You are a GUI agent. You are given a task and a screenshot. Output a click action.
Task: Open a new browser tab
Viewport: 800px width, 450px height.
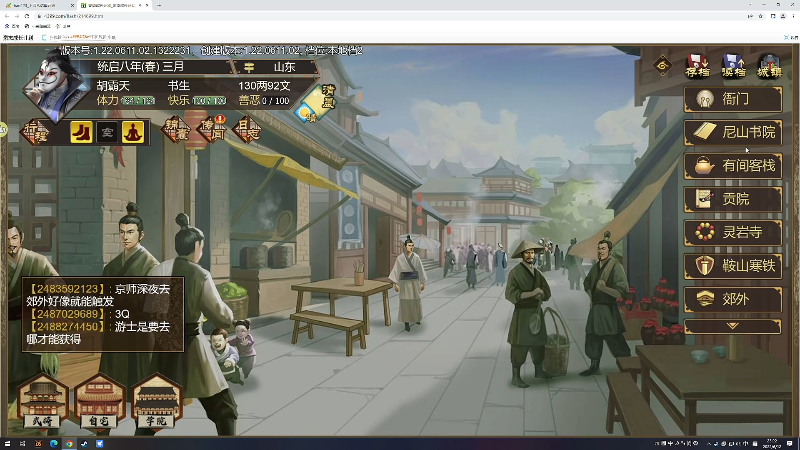pos(159,5)
